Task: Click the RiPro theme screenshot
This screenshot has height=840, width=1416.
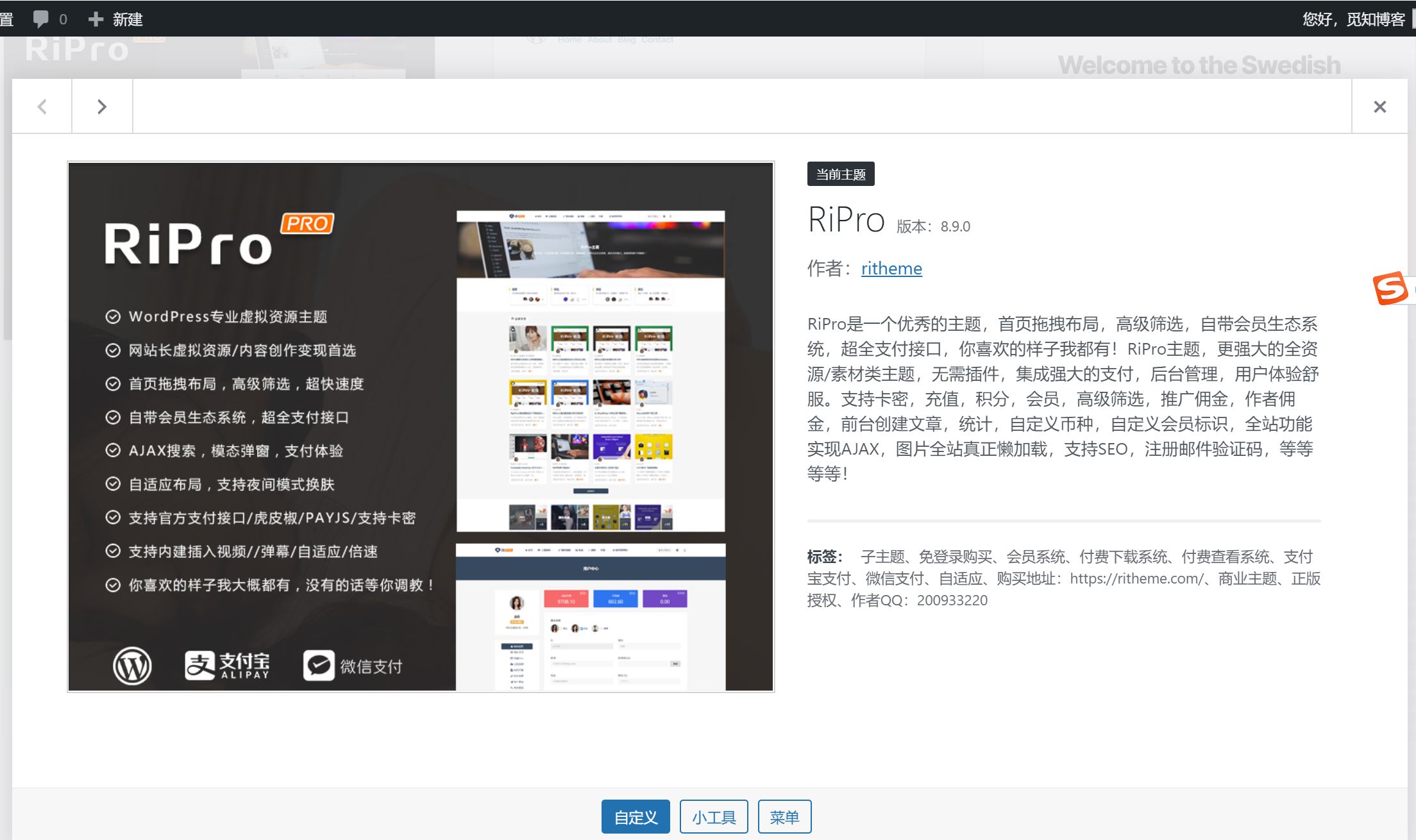Action: pos(421,426)
